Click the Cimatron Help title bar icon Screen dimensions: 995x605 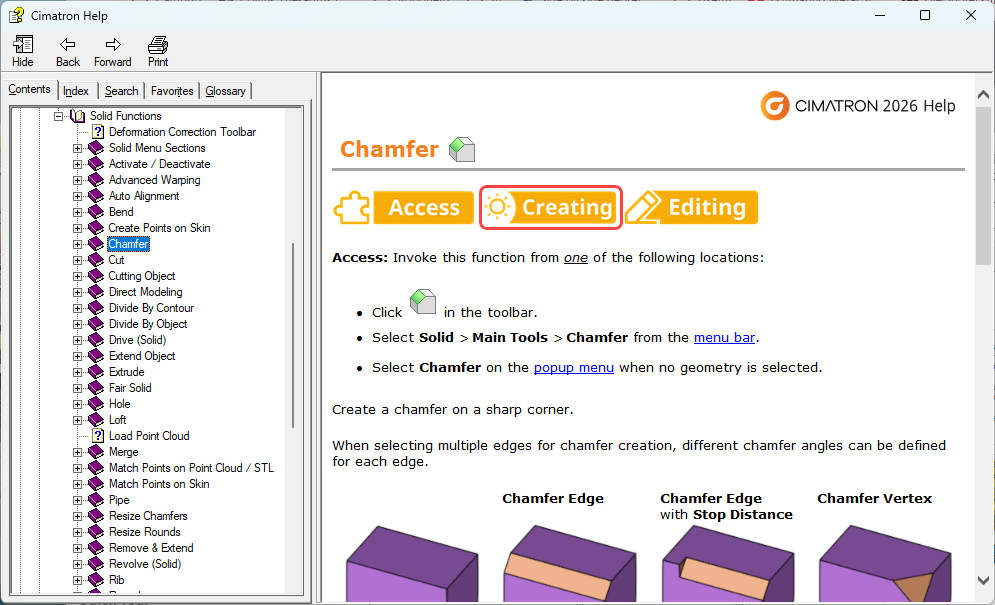pyautogui.click(x=16, y=15)
